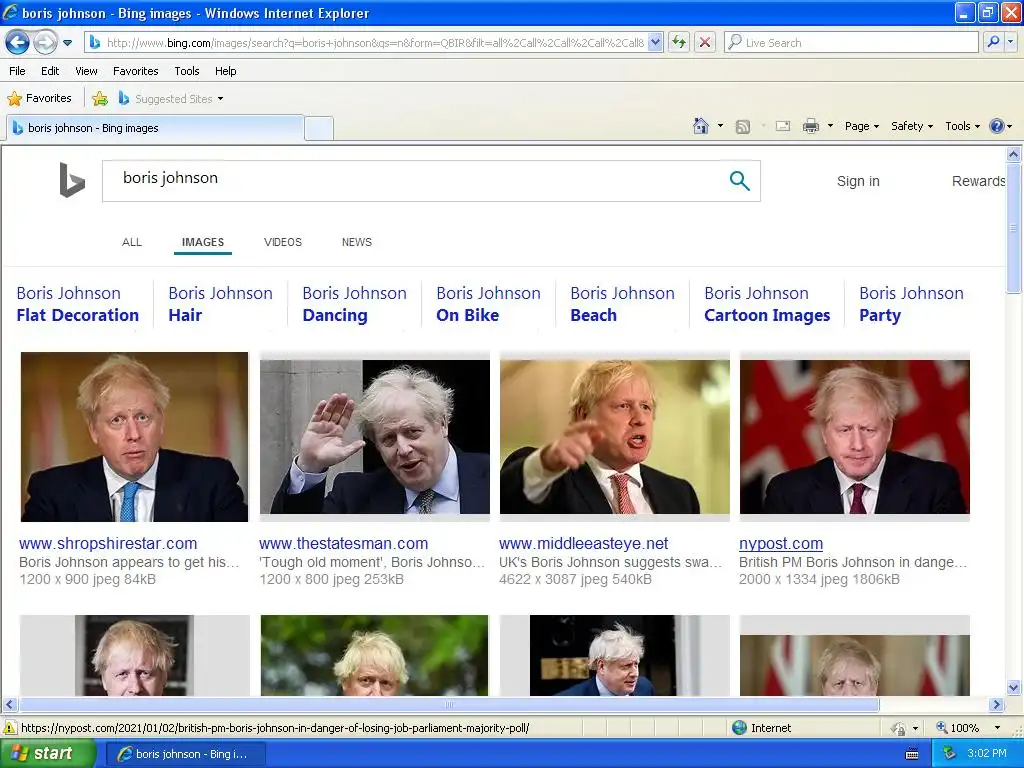Click the Favorites star button
1024x768 pixels.
(39, 99)
